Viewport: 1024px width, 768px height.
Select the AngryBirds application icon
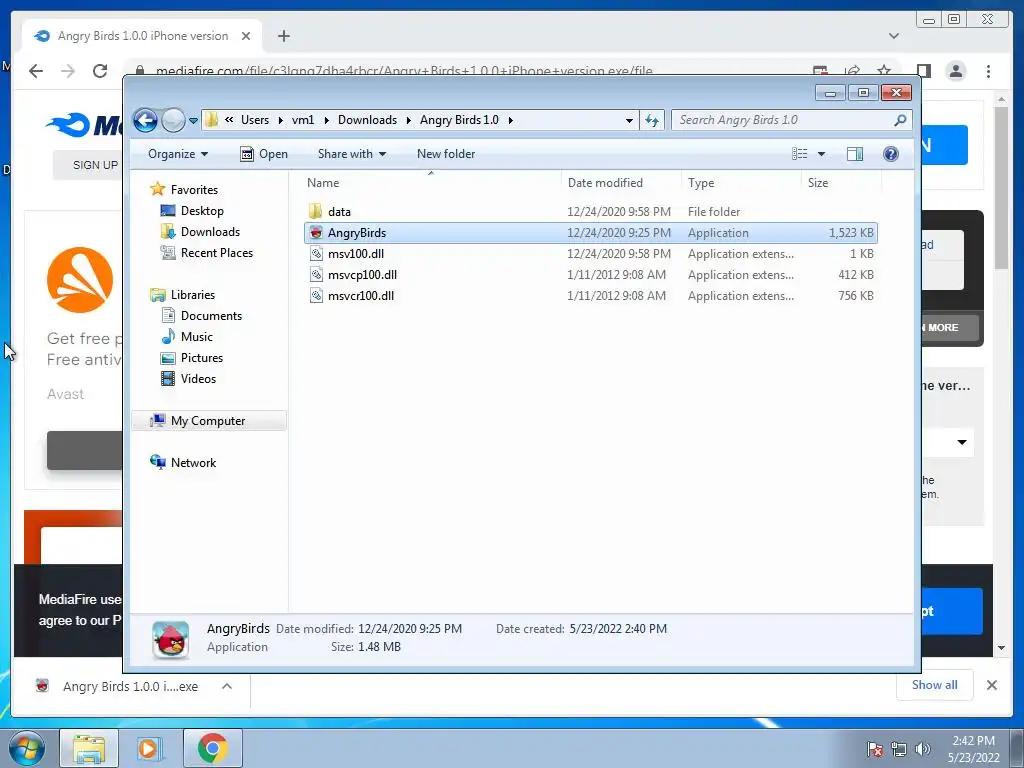pos(316,233)
